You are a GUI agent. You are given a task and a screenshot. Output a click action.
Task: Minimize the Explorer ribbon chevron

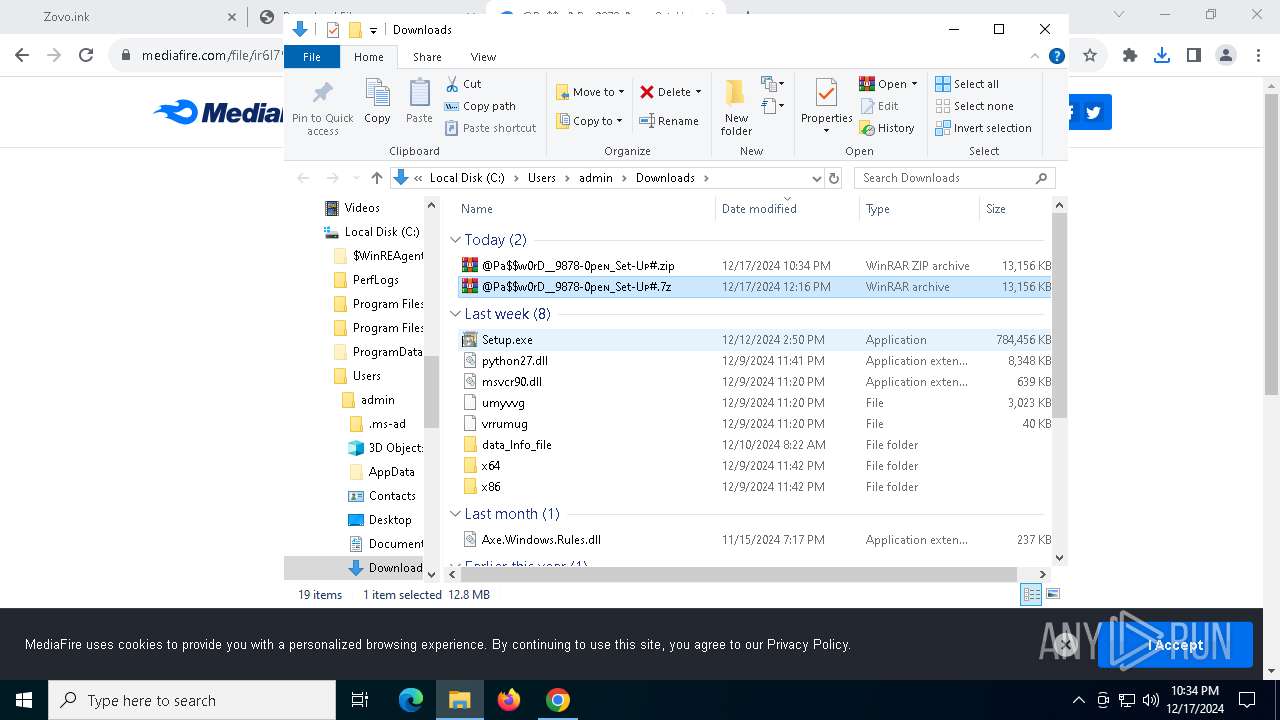pyautogui.click(x=1035, y=56)
